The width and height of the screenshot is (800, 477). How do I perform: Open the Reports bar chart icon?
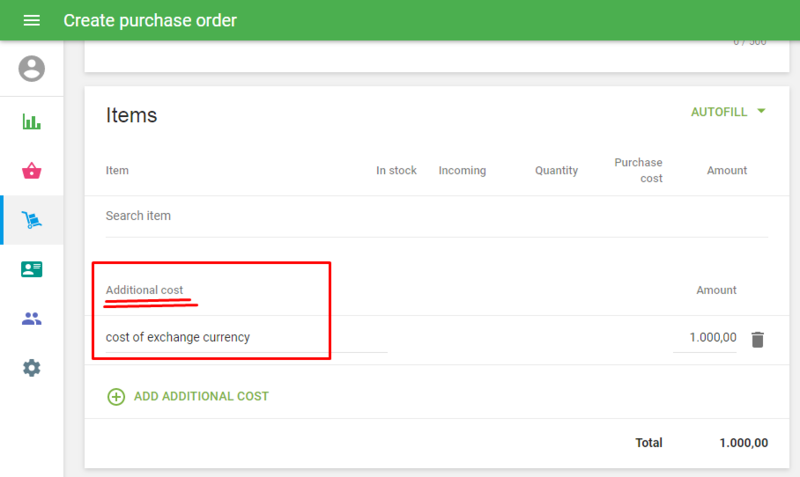(x=32, y=122)
